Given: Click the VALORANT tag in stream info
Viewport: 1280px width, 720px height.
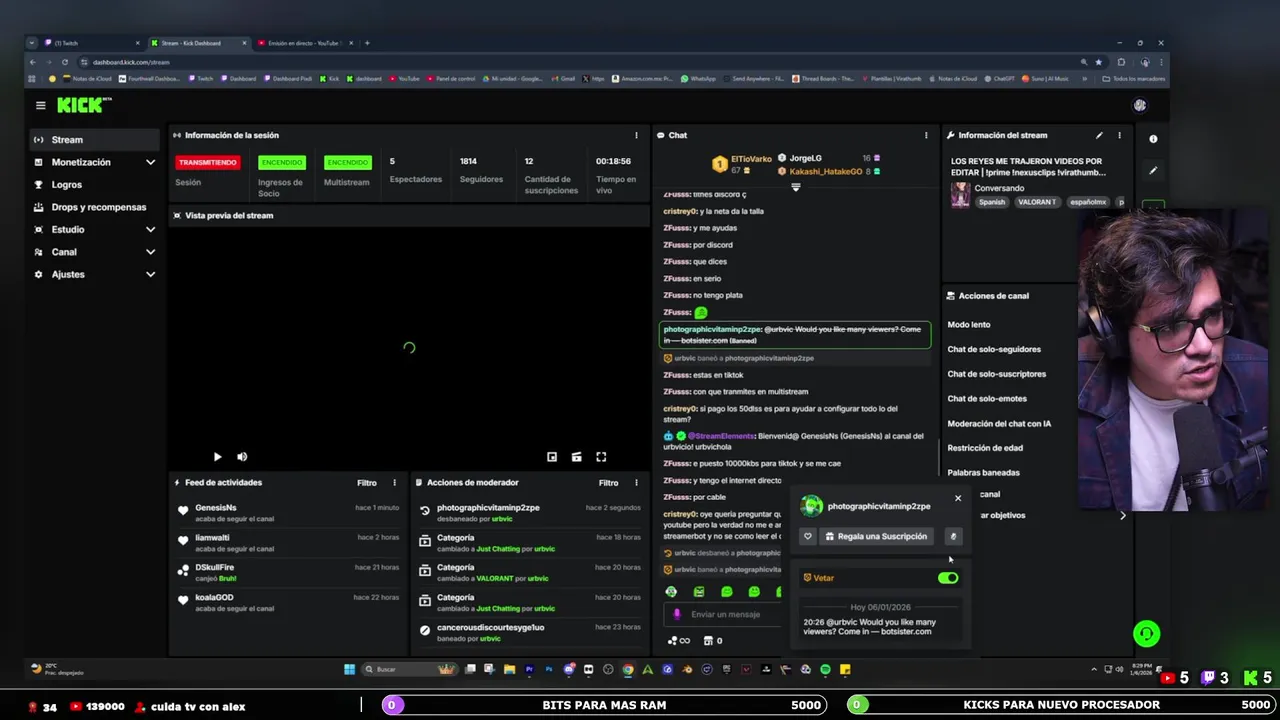Looking at the screenshot, I should (1037, 202).
